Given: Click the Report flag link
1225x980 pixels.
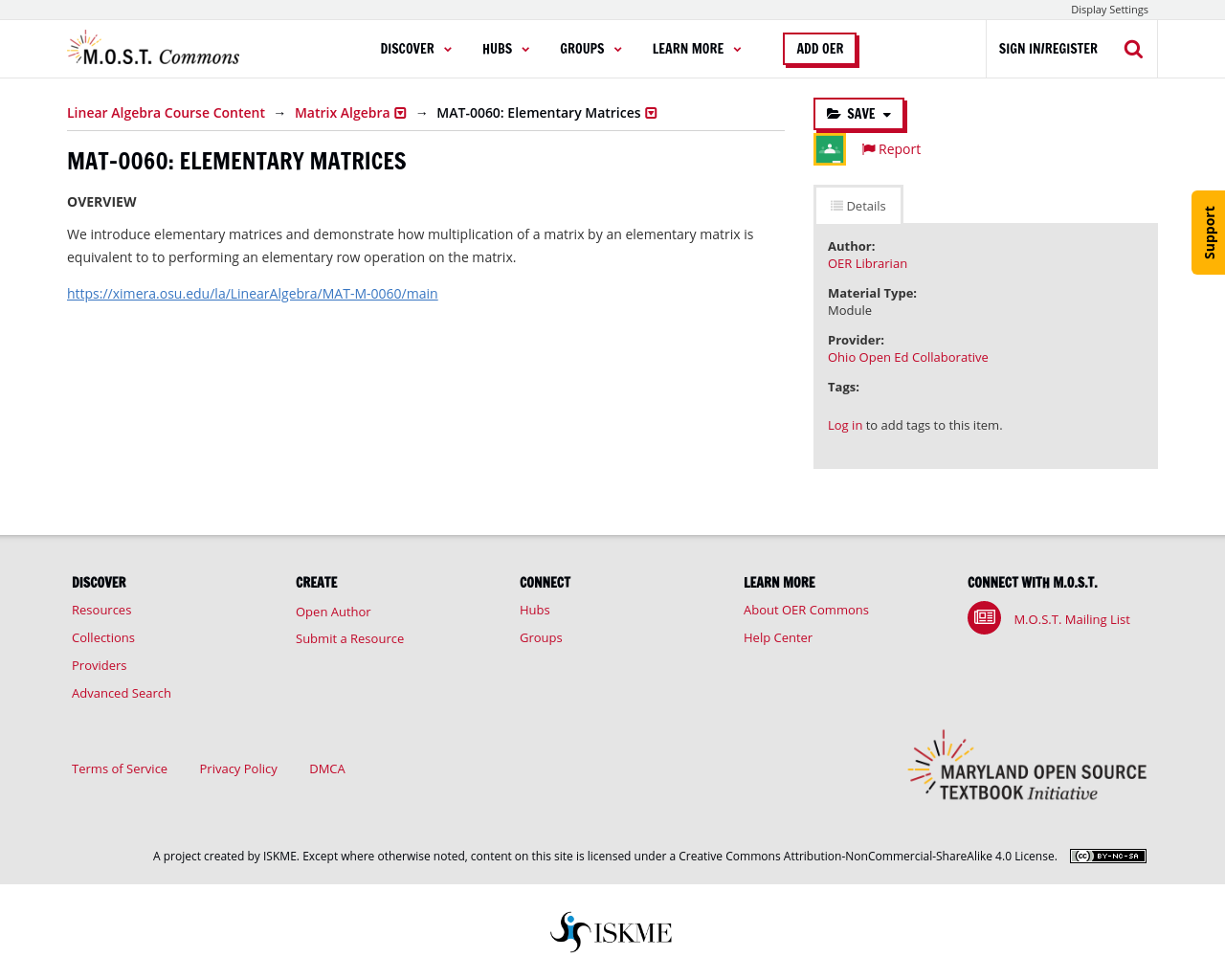Looking at the screenshot, I should coord(891,149).
